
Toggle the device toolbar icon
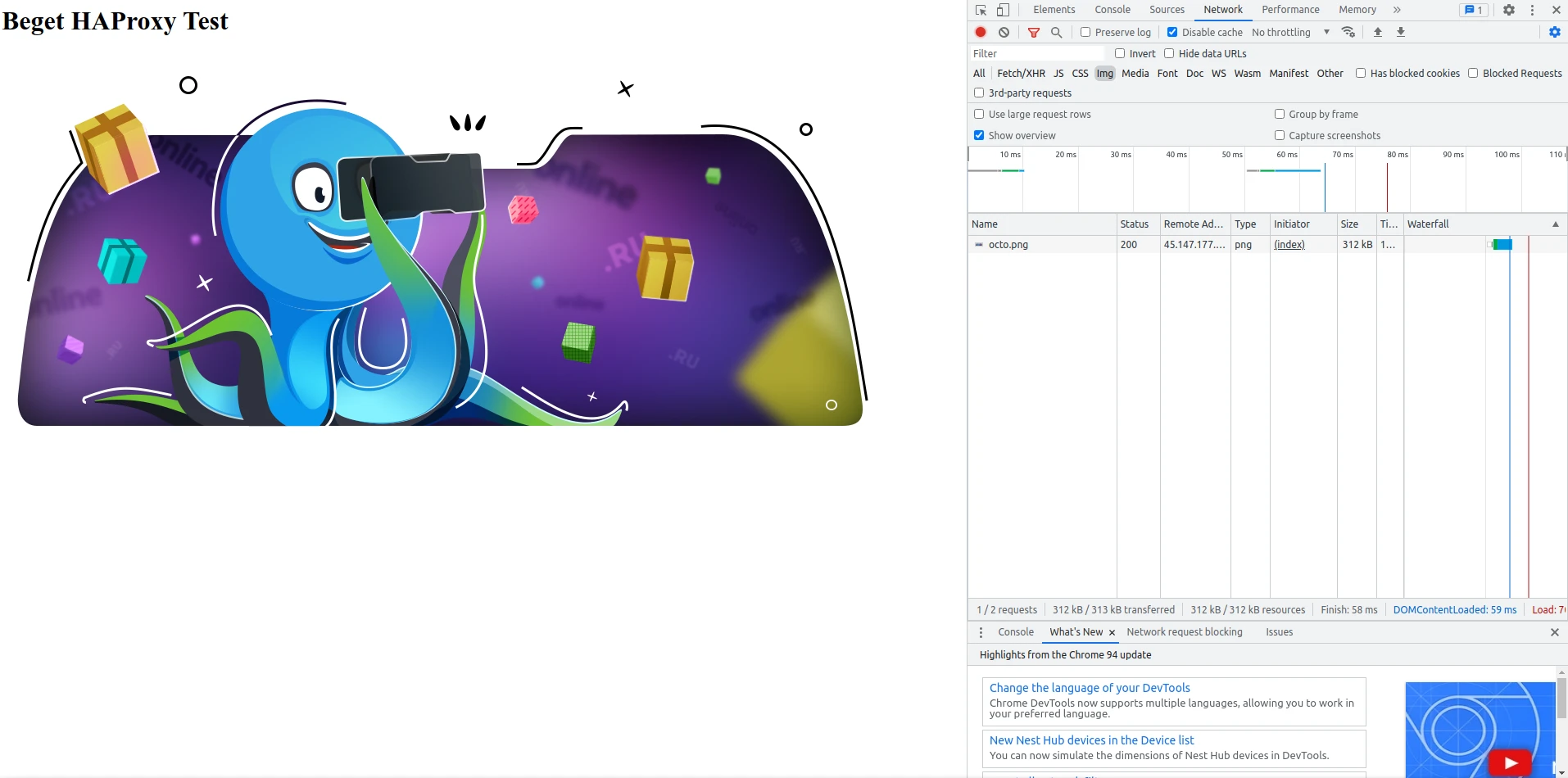(x=1003, y=10)
